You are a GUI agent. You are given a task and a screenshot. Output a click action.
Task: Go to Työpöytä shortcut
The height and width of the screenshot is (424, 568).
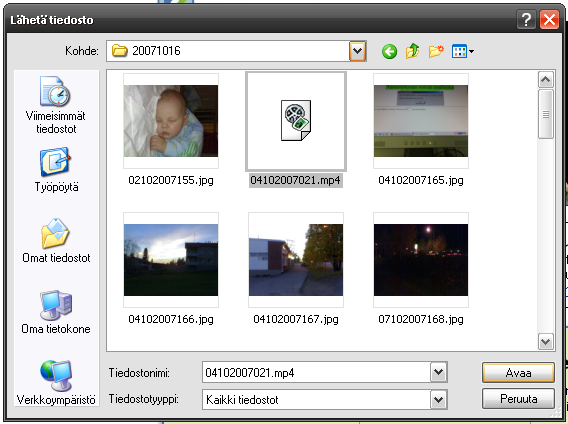point(56,170)
